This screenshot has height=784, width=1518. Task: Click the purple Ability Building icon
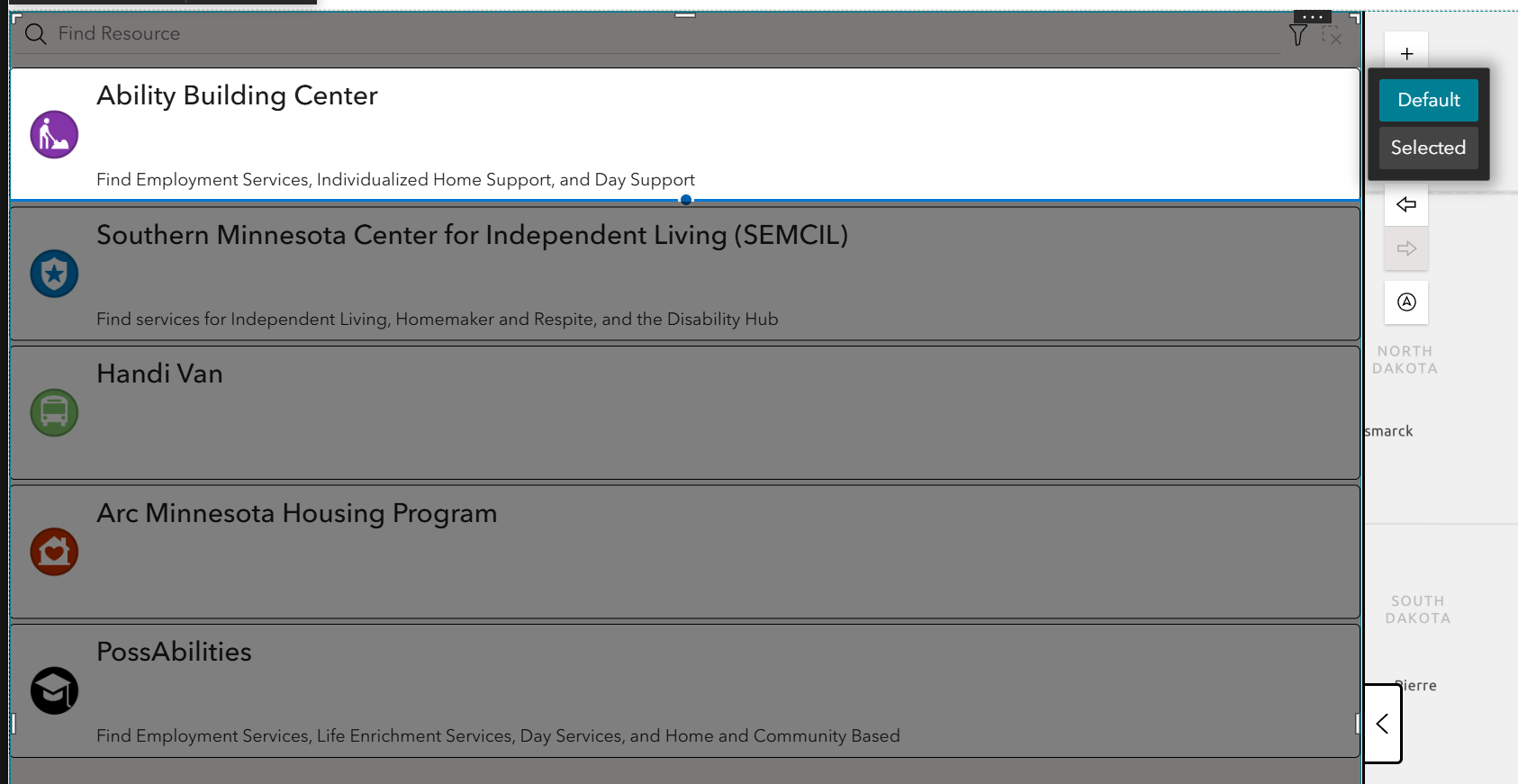click(54, 135)
